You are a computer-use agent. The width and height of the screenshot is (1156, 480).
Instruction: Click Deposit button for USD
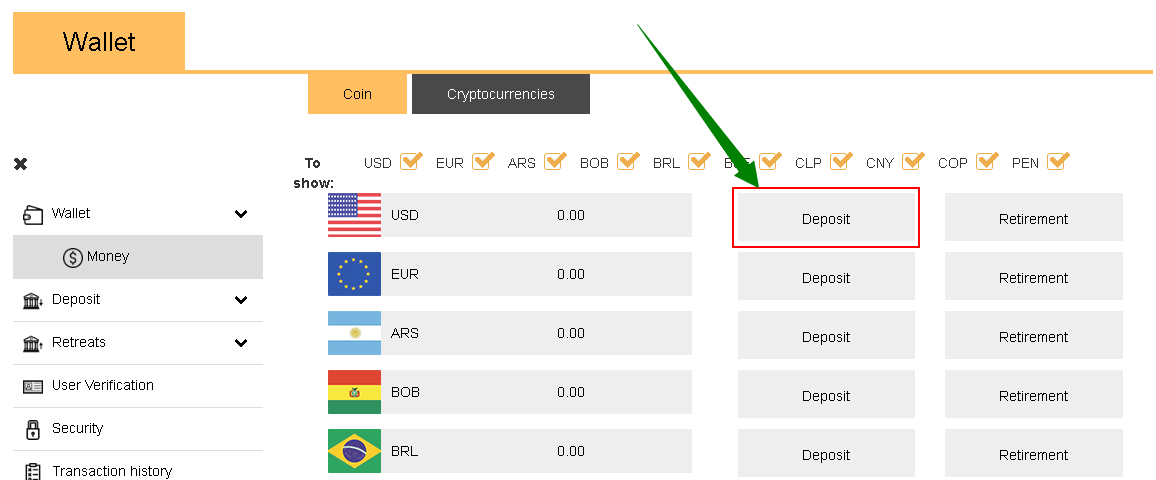826,218
